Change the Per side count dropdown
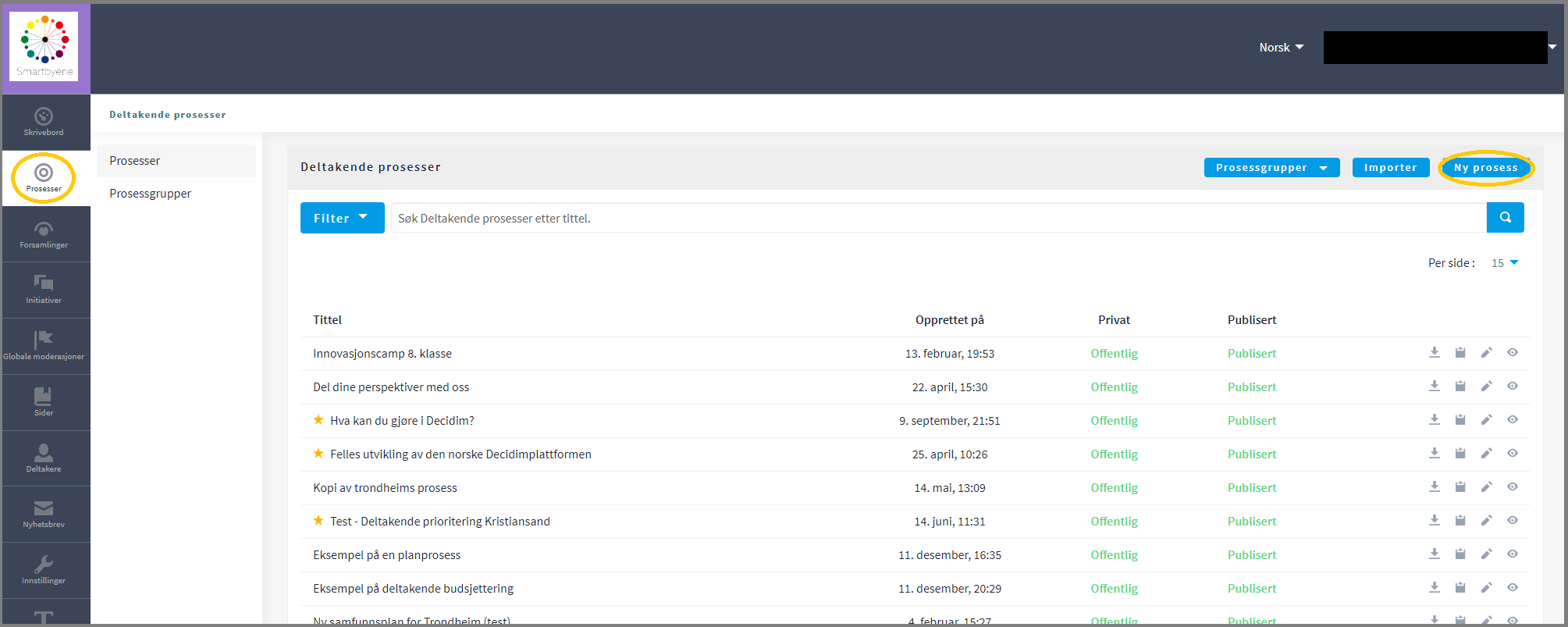The height and width of the screenshot is (627, 1568). point(1505,263)
